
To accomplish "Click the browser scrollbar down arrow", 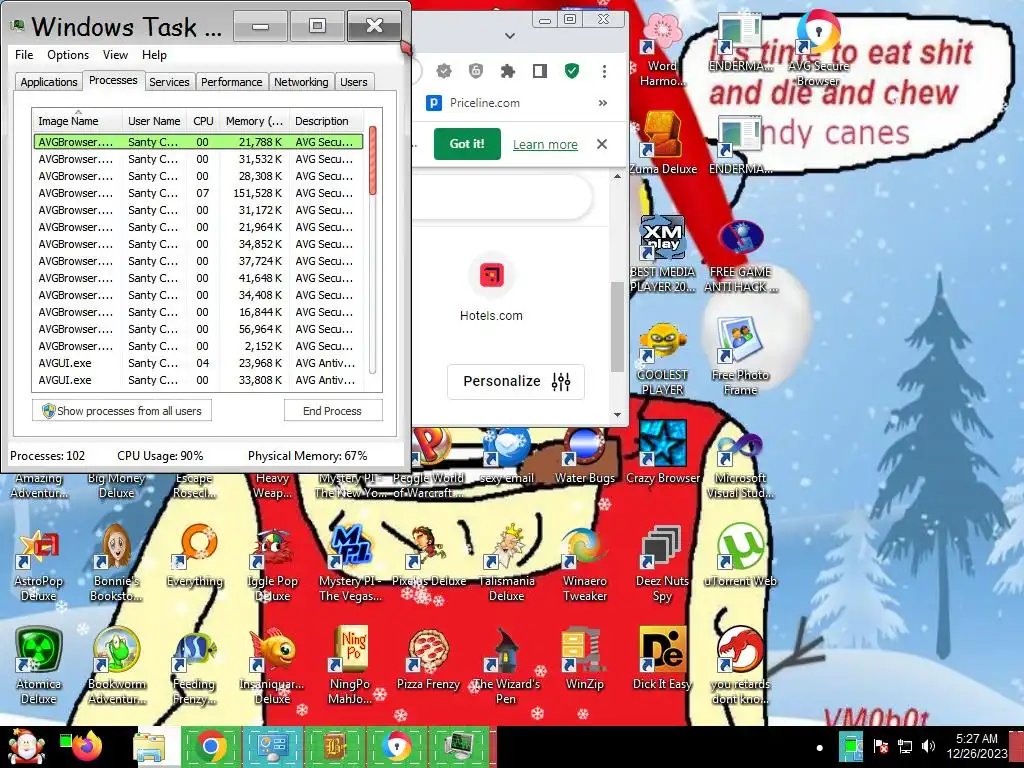I will point(617,415).
